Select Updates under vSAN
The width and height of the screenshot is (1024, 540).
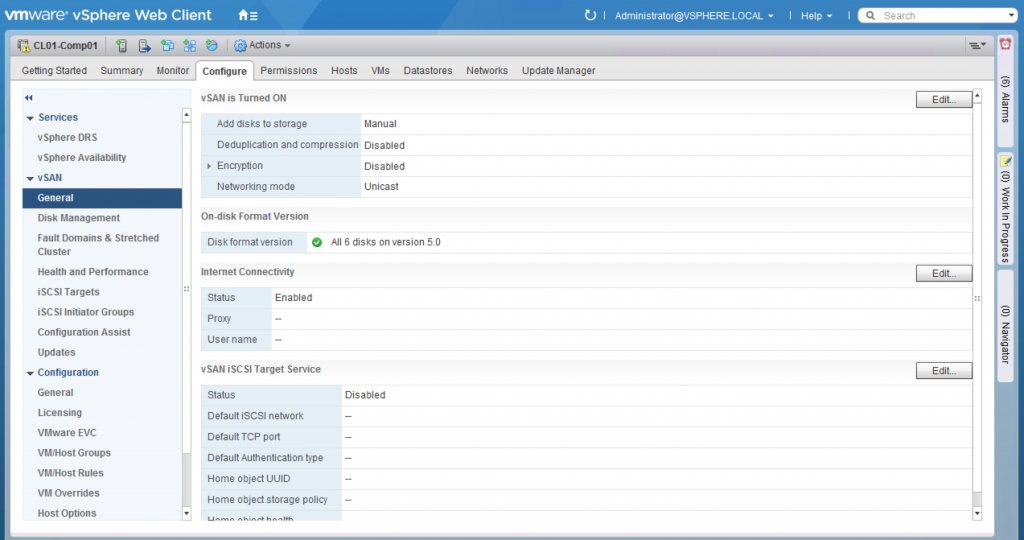[56, 352]
